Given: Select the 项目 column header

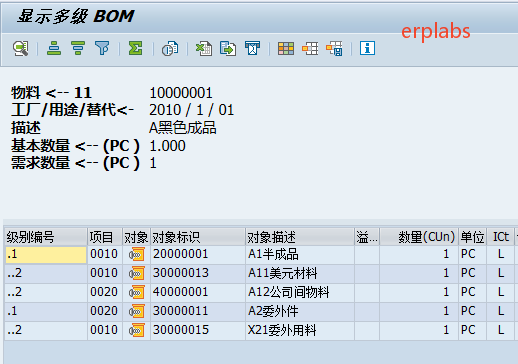Looking at the screenshot, I should point(105,237).
